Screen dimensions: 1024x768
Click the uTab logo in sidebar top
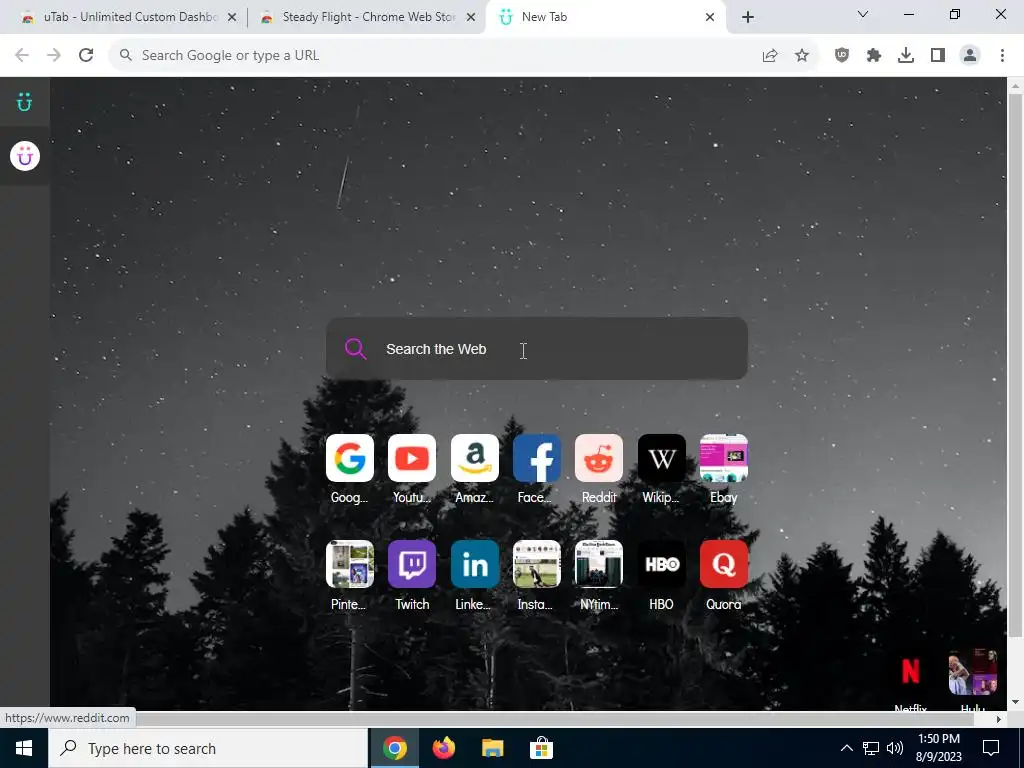[24, 102]
